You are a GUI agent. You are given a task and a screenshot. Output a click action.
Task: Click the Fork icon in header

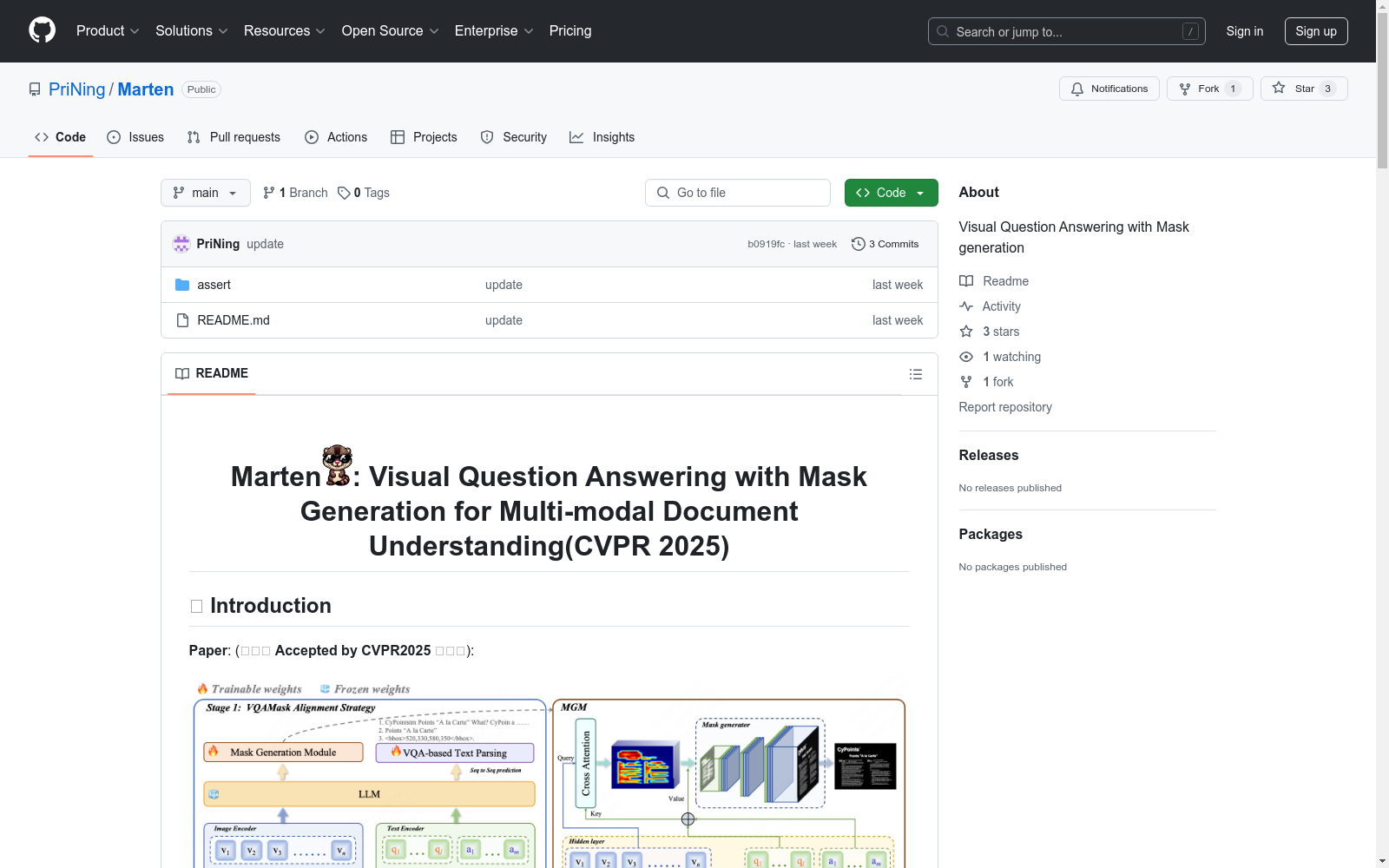coord(1185,89)
